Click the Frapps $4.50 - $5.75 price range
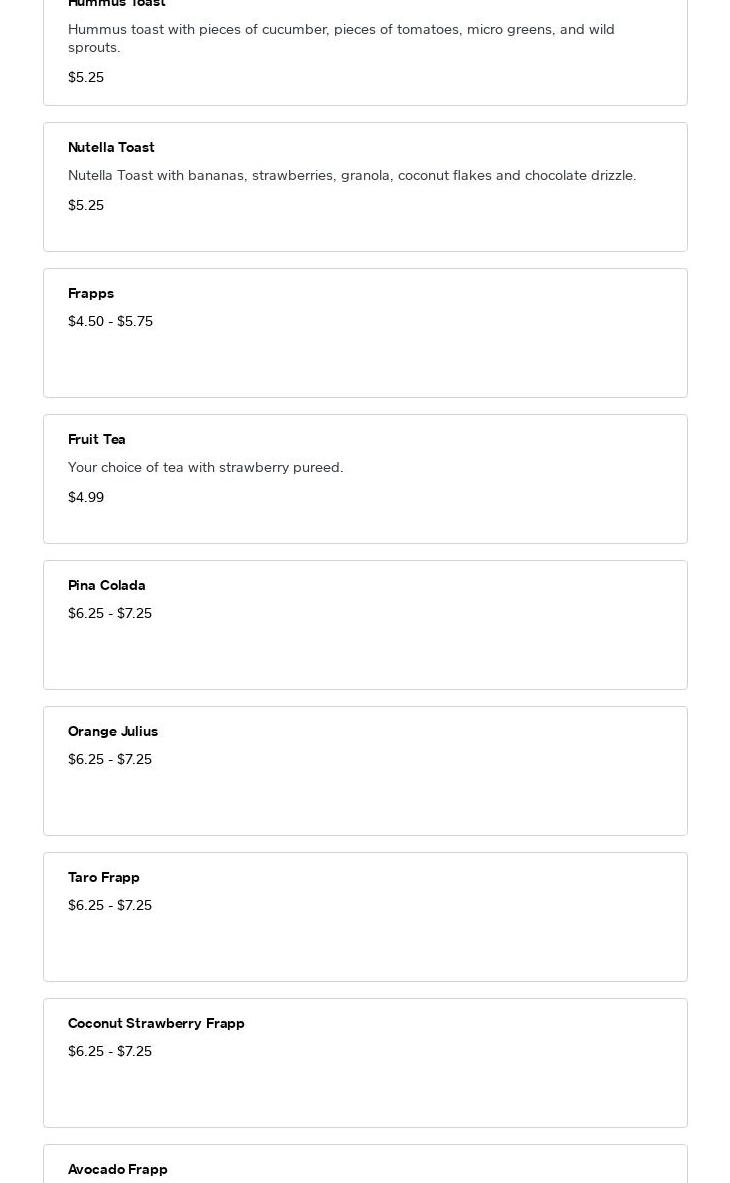 point(110,321)
